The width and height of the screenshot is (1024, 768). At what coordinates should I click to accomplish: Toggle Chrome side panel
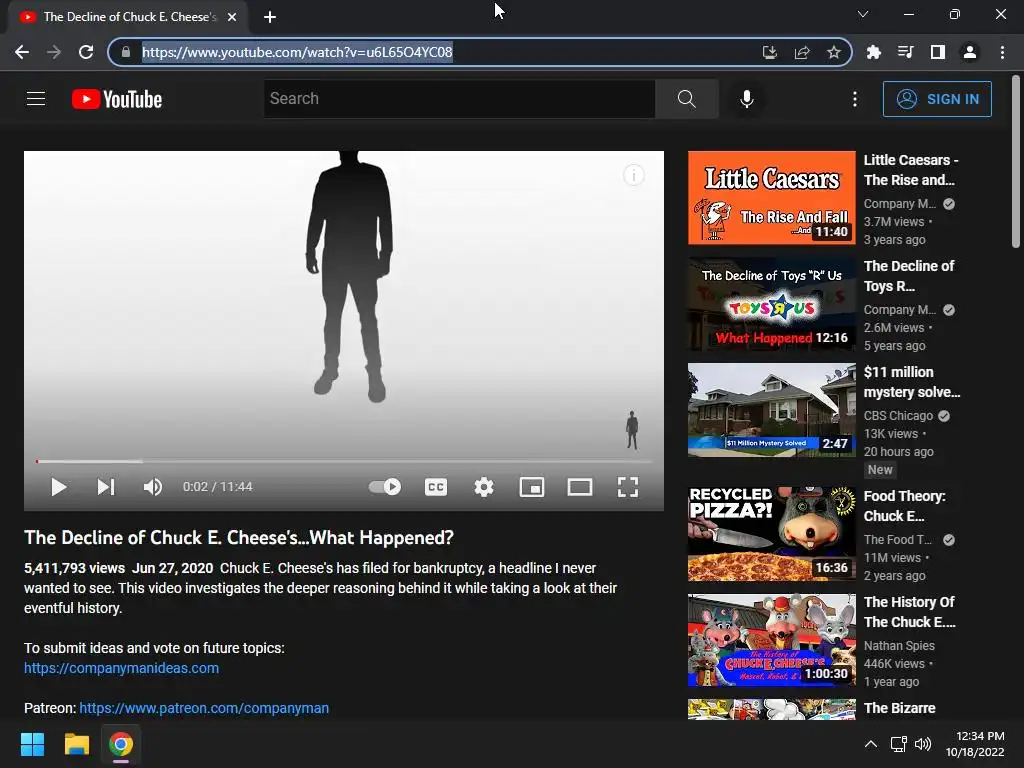pos(938,52)
